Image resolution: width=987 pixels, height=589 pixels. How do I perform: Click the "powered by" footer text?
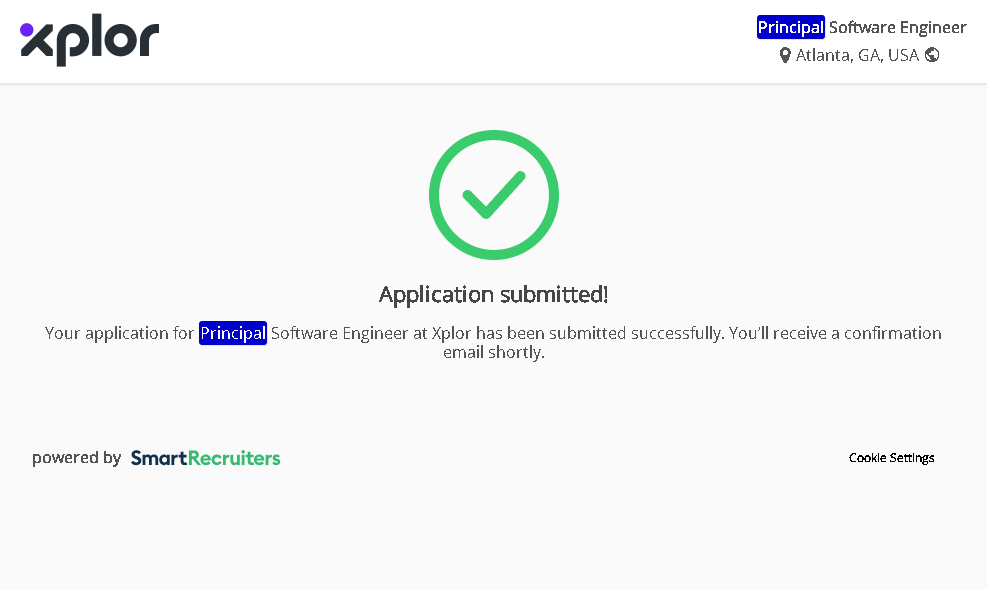[76, 458]
